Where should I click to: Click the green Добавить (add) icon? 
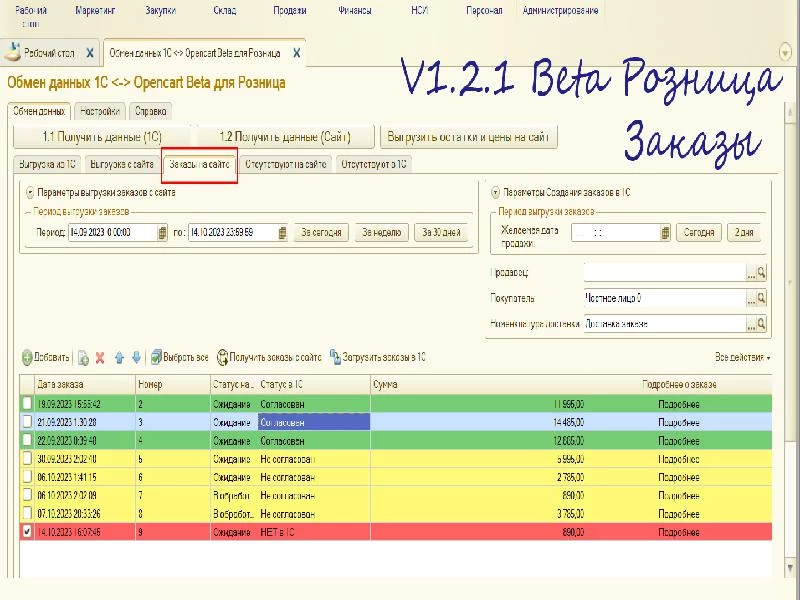(x=27, y=357)
